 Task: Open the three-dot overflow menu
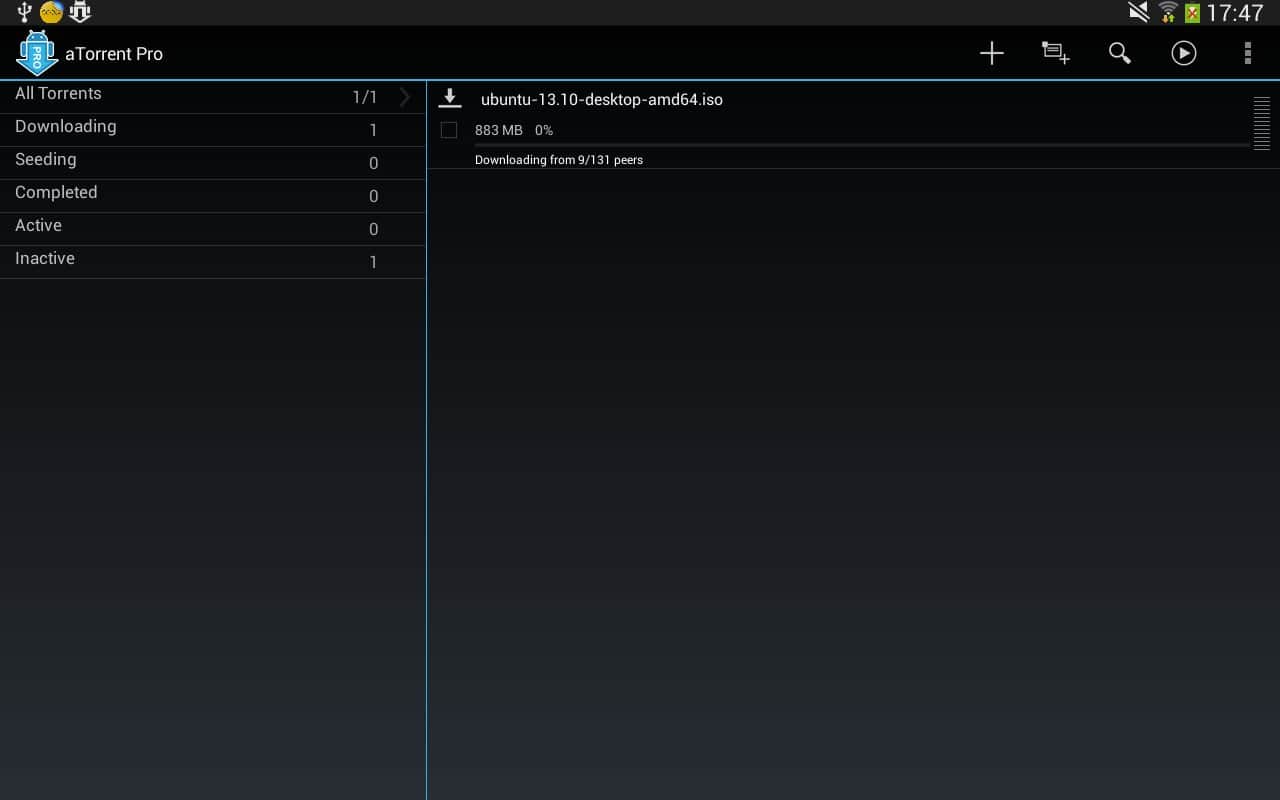[1247, 53]
